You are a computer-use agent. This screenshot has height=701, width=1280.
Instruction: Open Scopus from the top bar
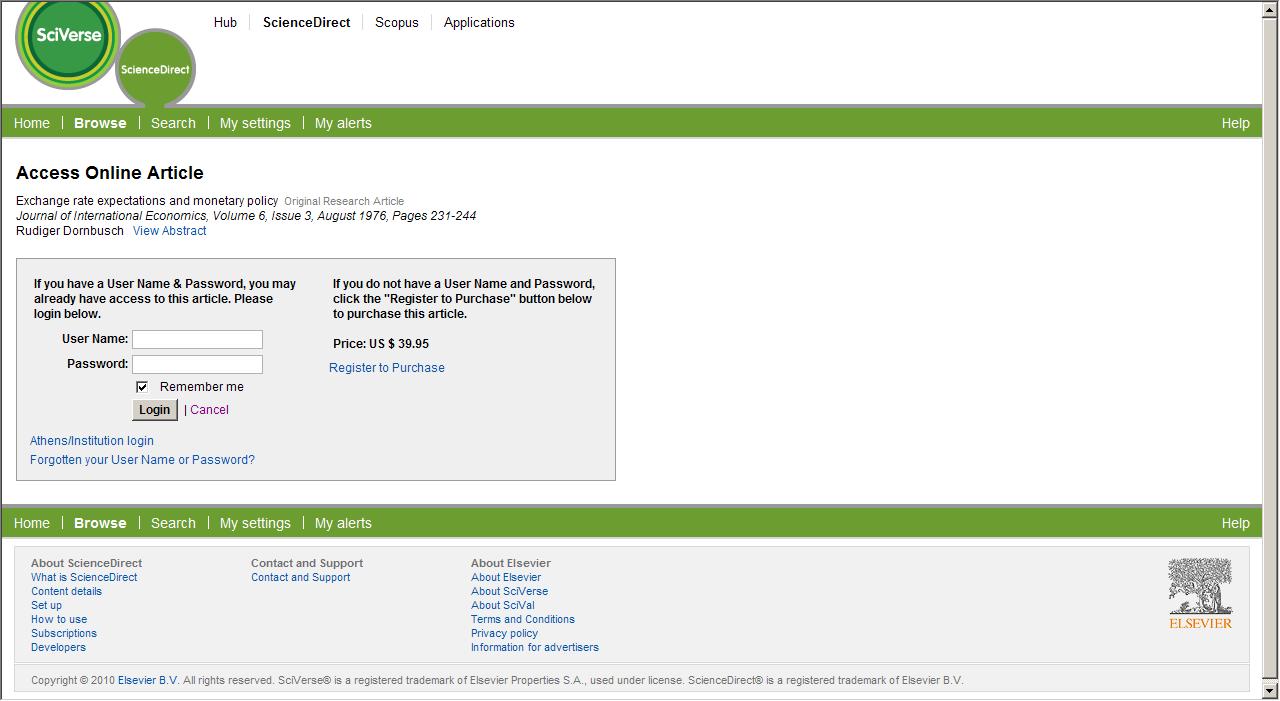[397, 22]
